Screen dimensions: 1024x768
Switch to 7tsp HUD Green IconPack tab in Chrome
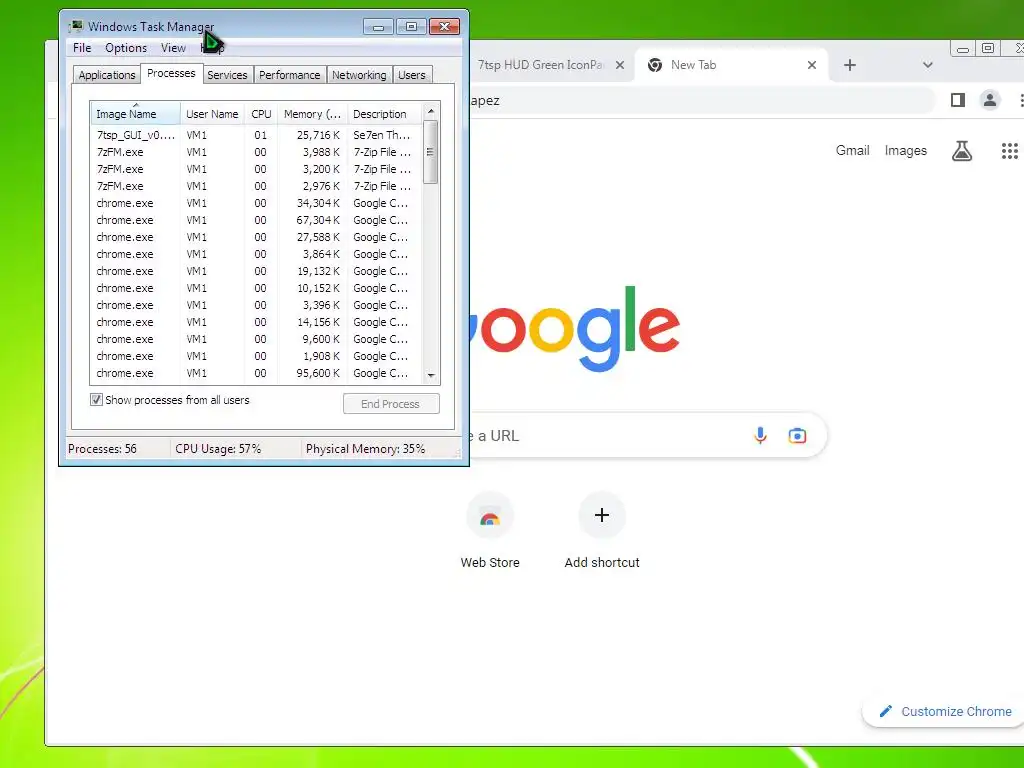pos(550,65)
